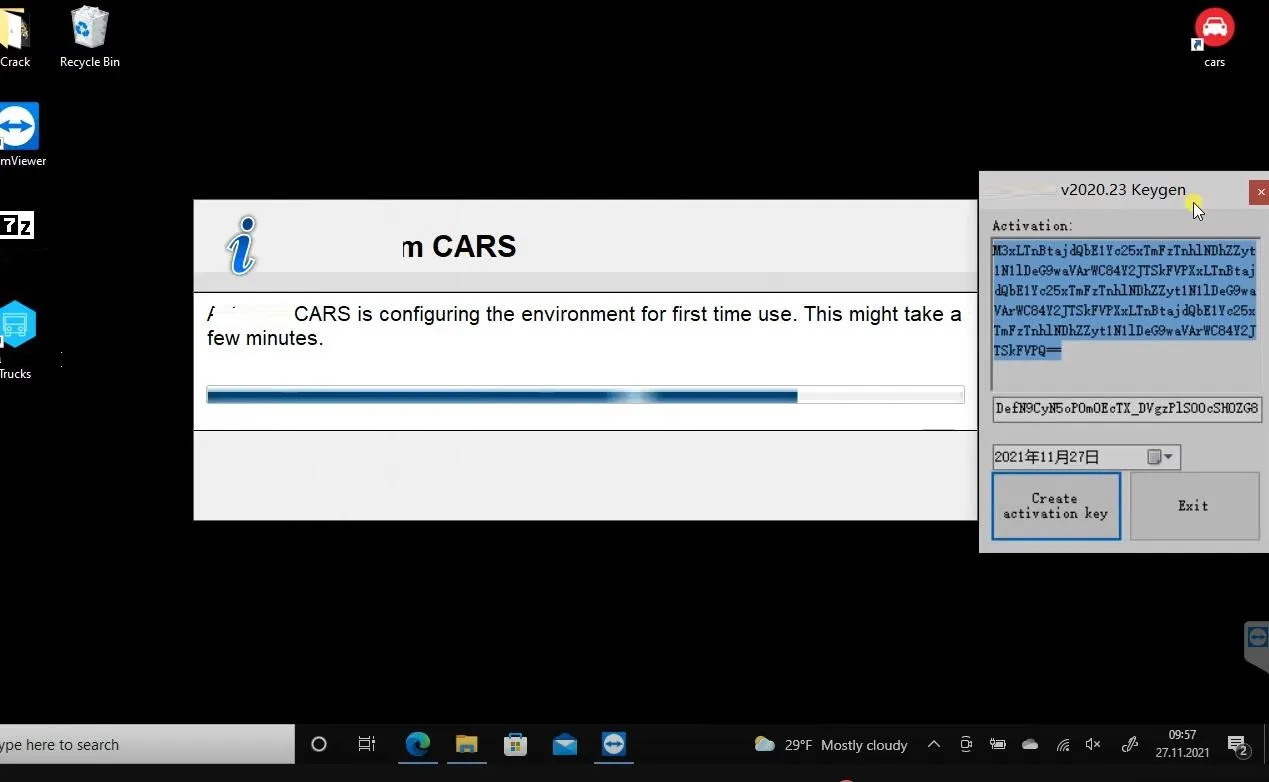Open the notification center icon
The image size is (1269, 782).
pyautogui.click(x=1238, y=745)
